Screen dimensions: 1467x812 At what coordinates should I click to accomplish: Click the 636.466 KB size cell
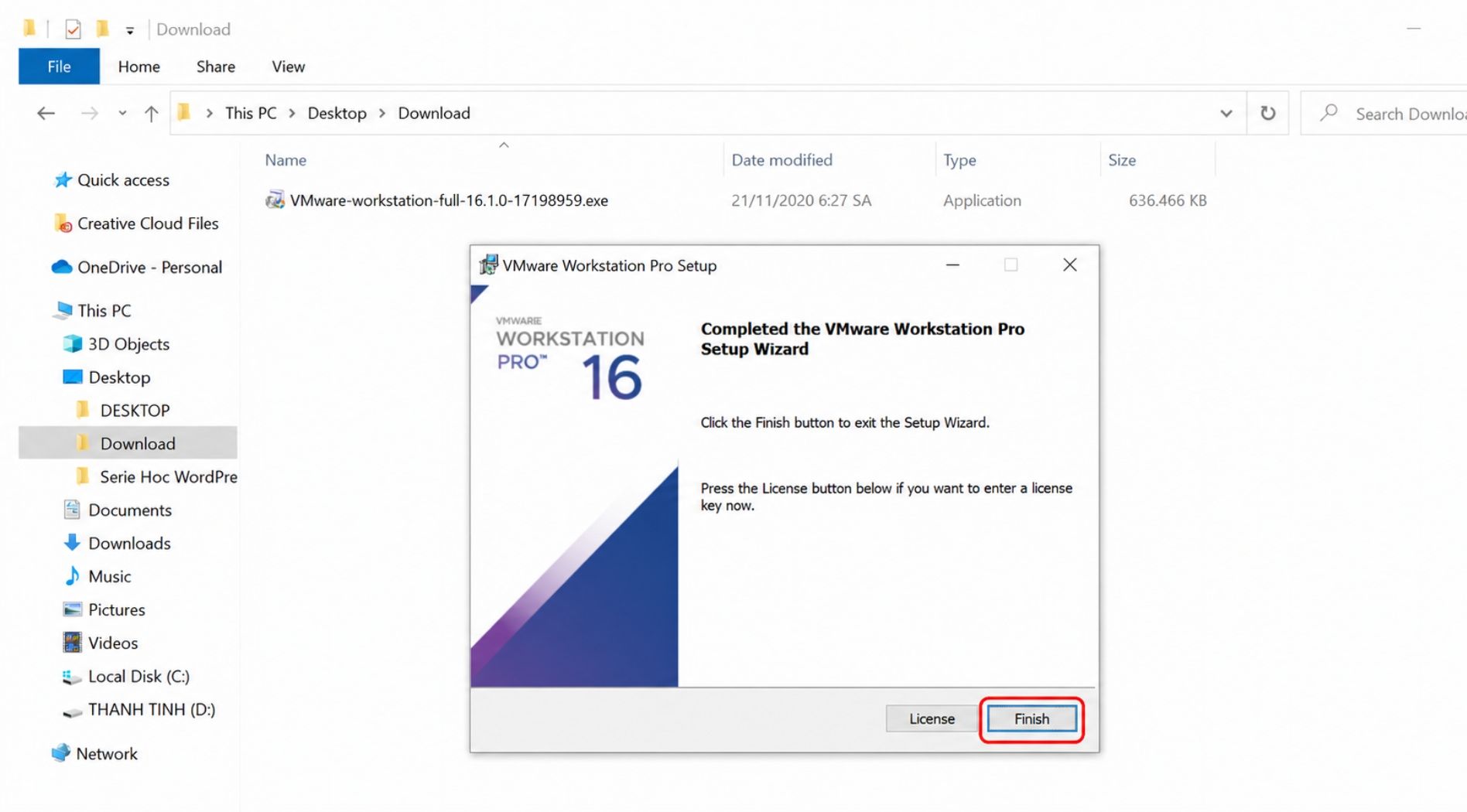(1168, 200)
